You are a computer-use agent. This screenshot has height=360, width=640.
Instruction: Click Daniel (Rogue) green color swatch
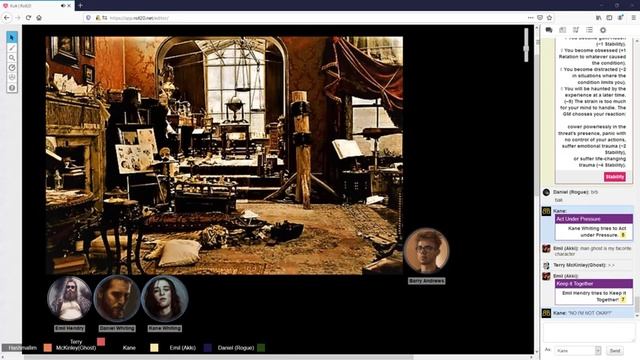pos(261,348)
